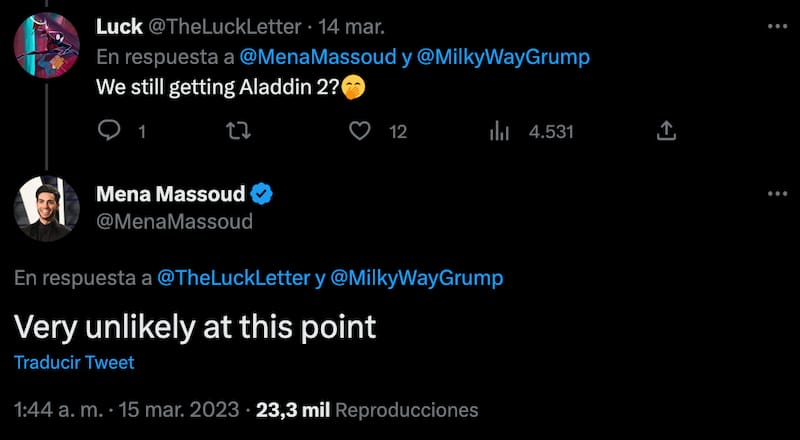Open analytics views icon showing 4.531
800x440 pixels.
click(497, 131)
